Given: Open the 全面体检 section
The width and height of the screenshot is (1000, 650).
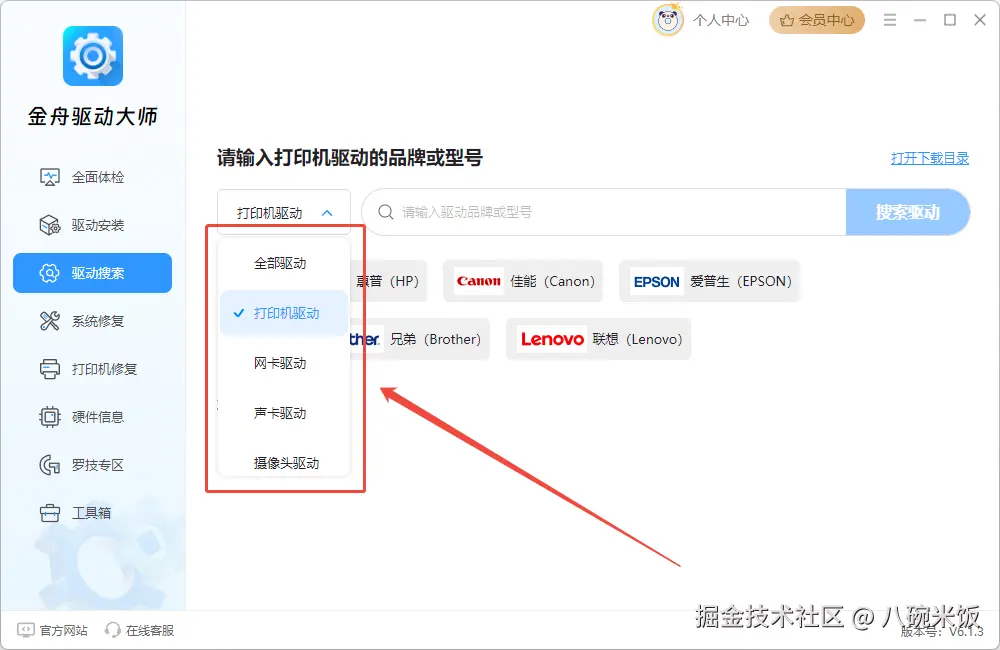Looking at the screenshot, I should pos(92,177).
